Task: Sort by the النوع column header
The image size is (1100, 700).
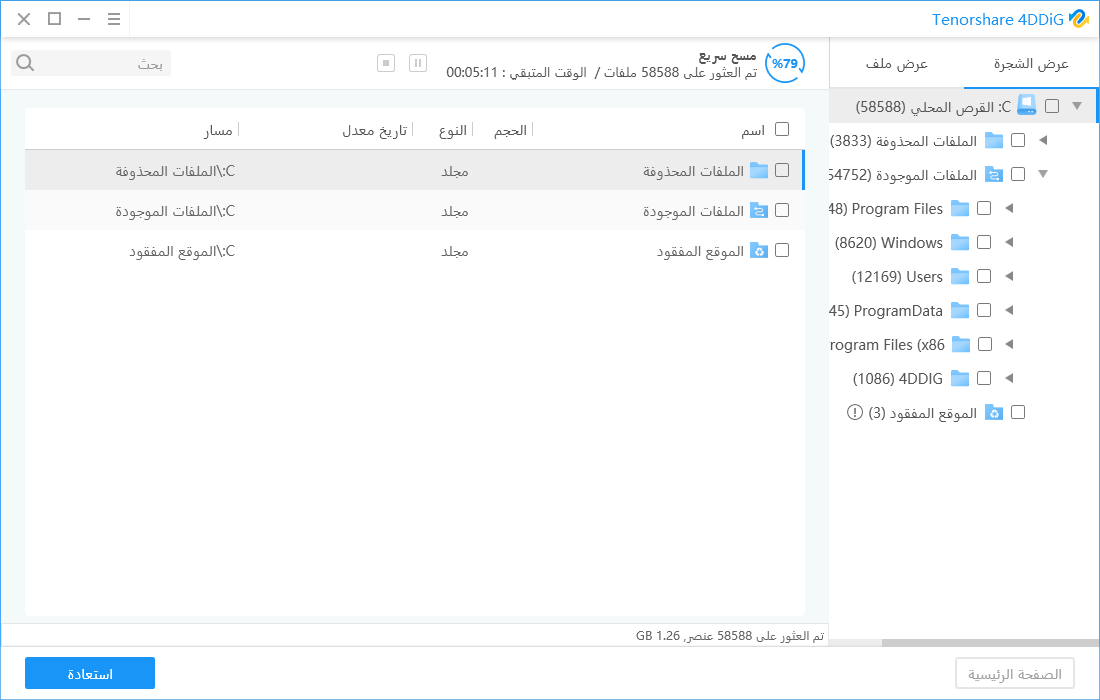Action: tap(452, 130)
